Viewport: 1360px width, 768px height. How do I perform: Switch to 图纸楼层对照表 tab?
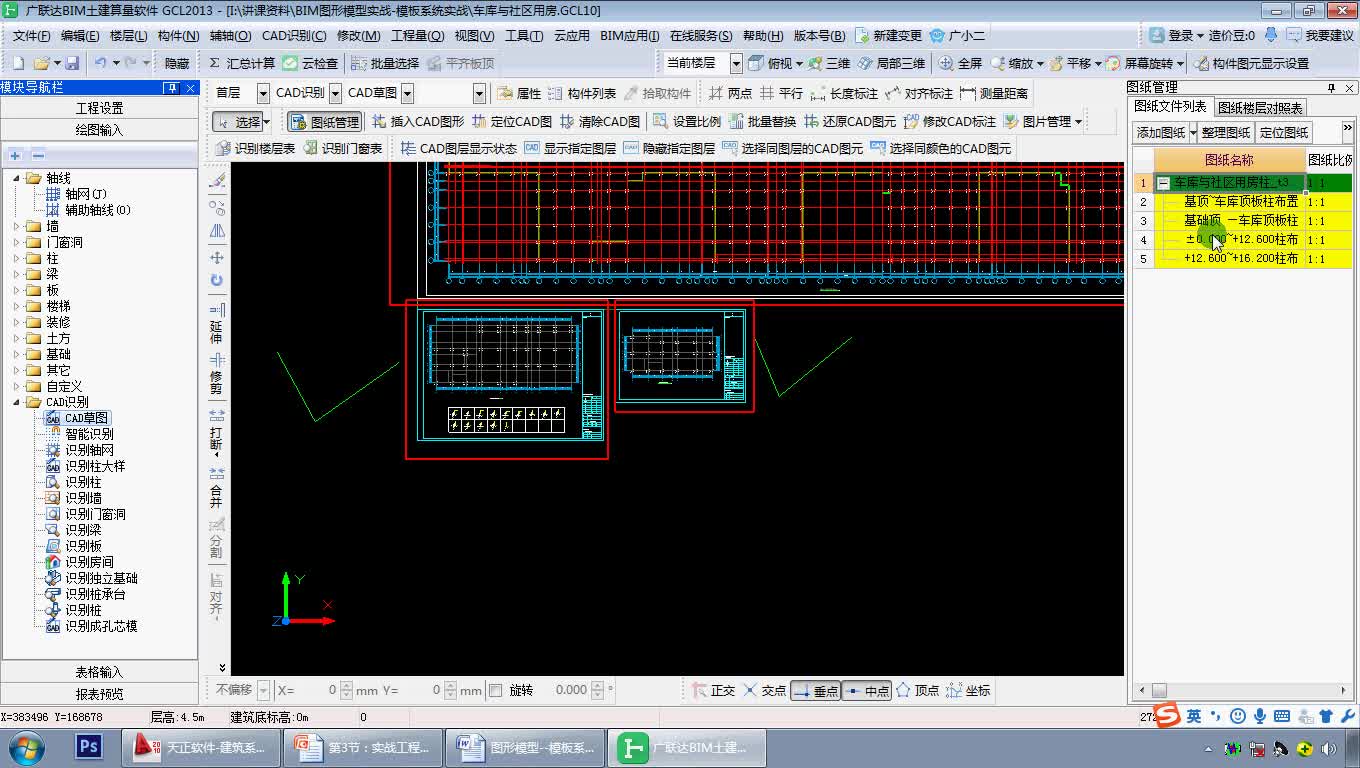(1260, 107)
